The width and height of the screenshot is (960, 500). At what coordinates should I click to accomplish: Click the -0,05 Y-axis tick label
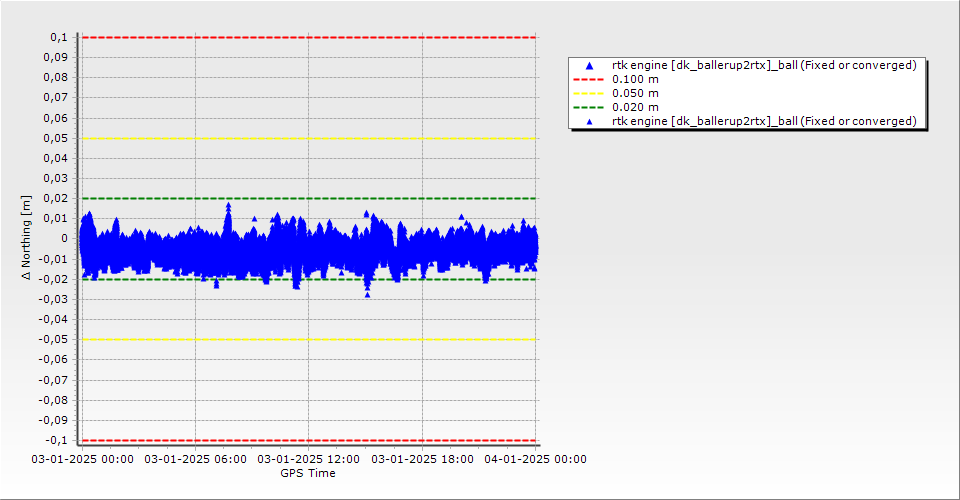(x=54, y=340)
